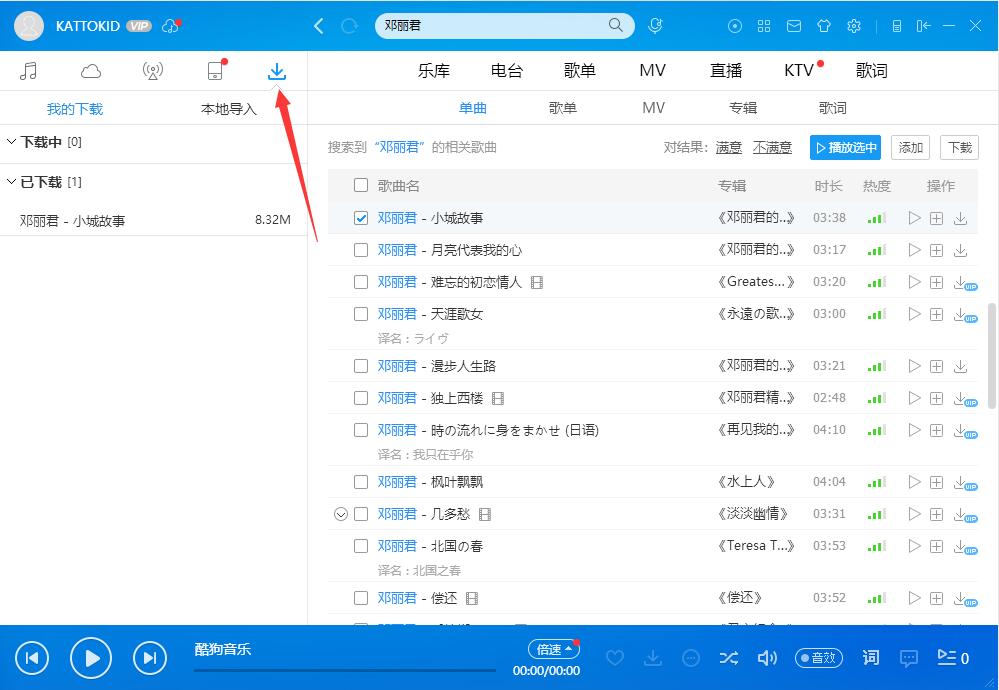
Task: Open the 倍速 playback speed dropdown
Action: [x=553, y=648]
